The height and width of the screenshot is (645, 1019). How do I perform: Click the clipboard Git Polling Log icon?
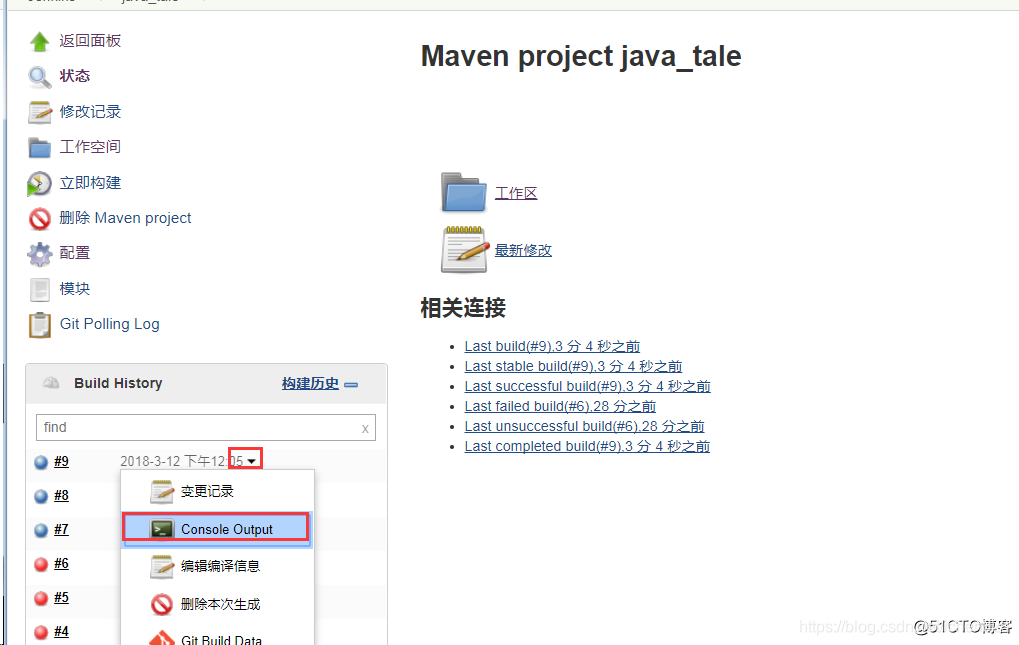[x=40, y=325]
